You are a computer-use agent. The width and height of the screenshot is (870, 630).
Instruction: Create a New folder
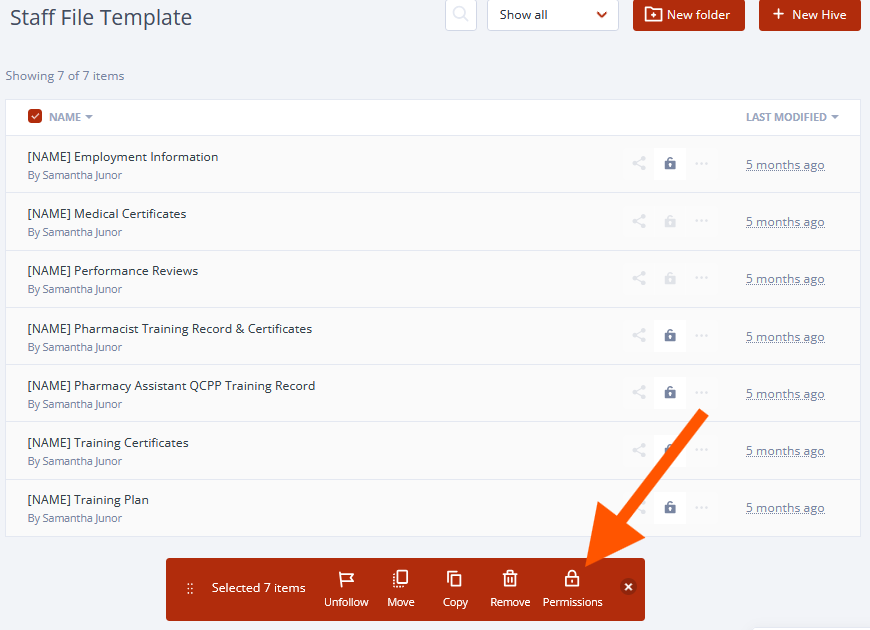[689, 14]
